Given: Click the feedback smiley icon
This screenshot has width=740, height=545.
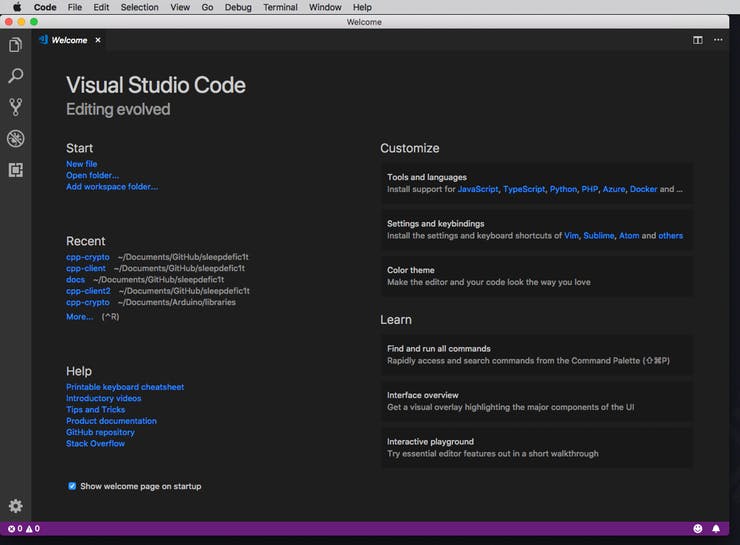Looking at the screenshot, I should [698, 528].
